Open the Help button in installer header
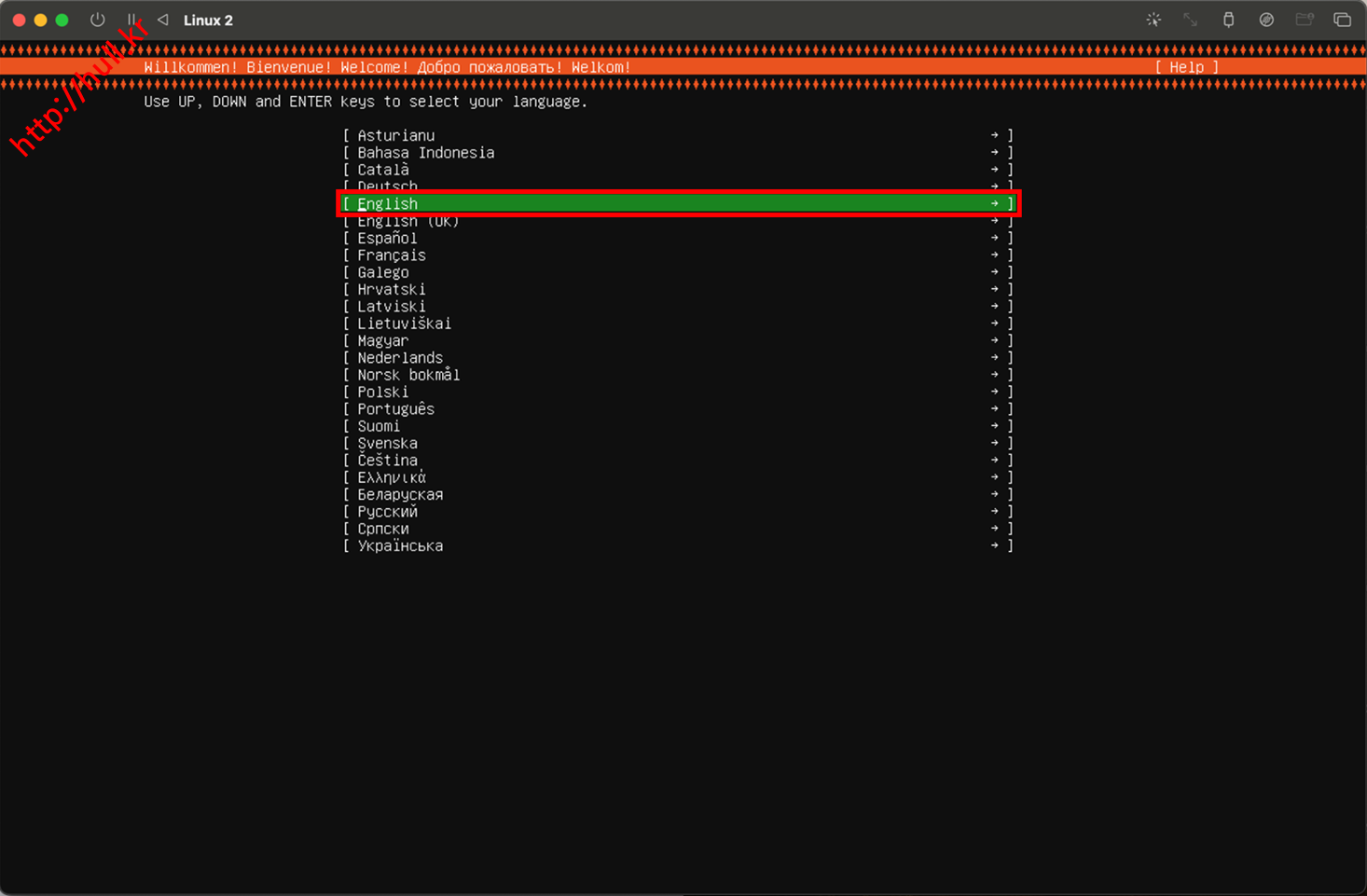 (1187, 67)
